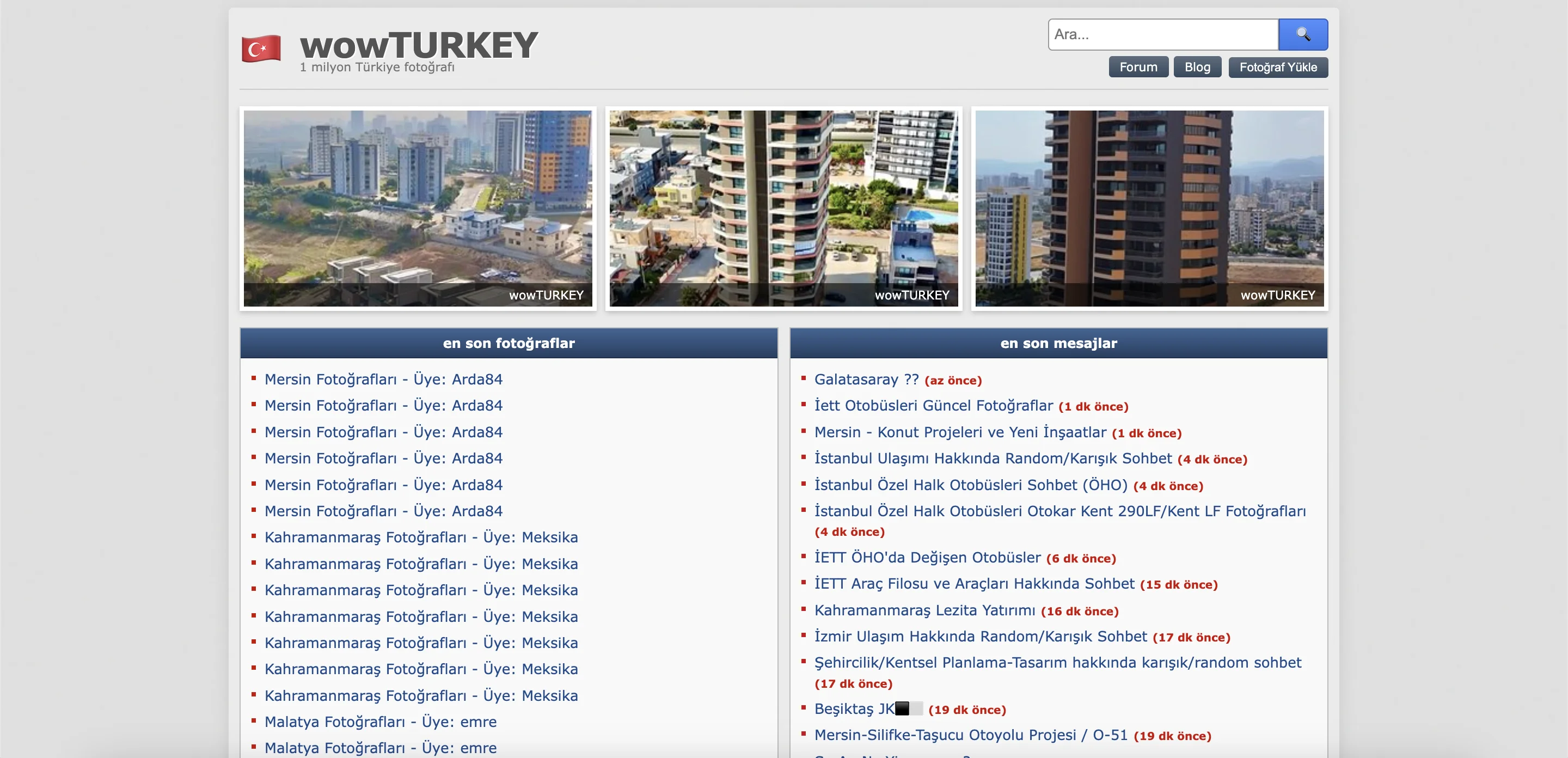Open Mersin Konut Projeleri ve Yeni İnşaatlar
This screenshot has height=758, width=1568.
960,432
